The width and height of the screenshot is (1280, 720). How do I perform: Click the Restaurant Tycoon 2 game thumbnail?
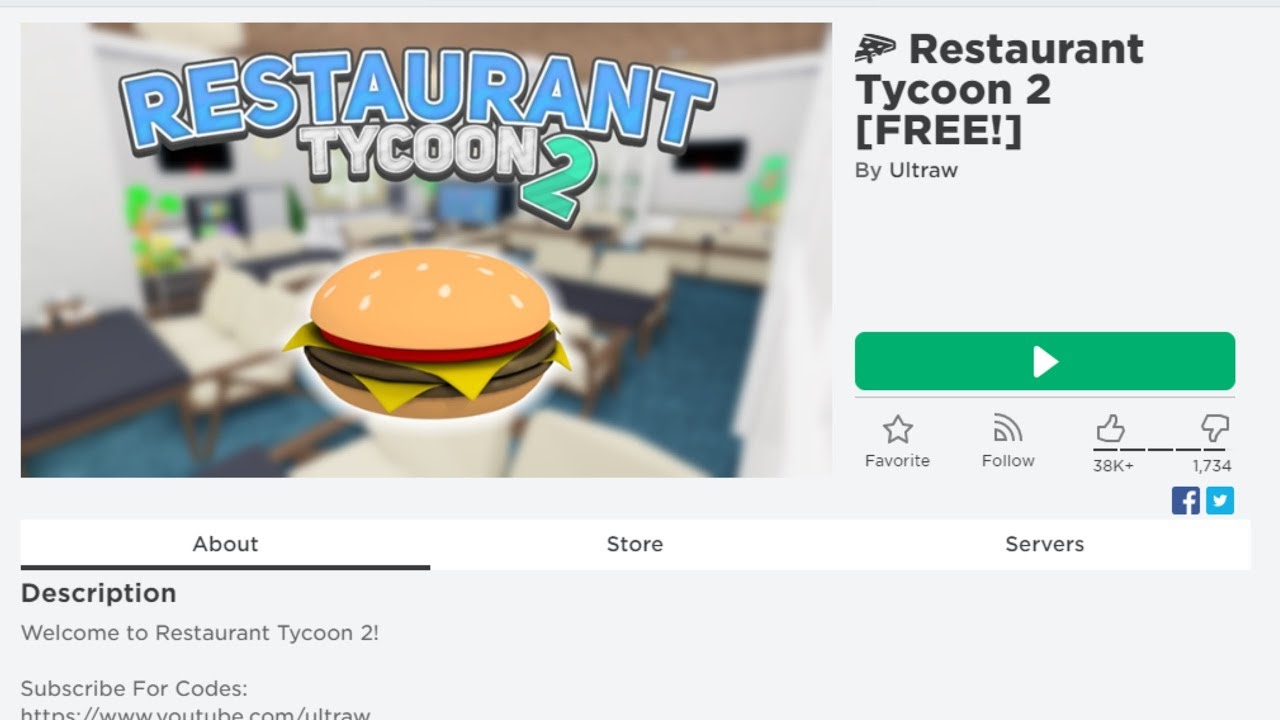pos(426,250)
